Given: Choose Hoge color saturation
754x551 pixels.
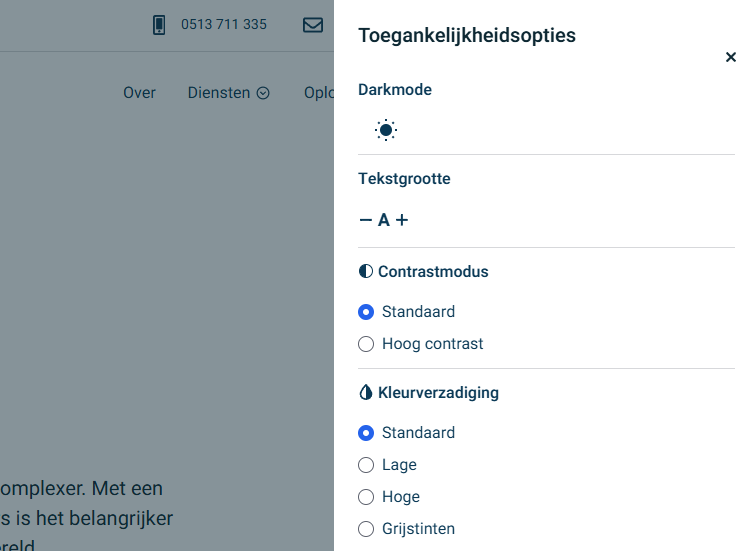Looking at the screenshot, I should pos(366,497).
